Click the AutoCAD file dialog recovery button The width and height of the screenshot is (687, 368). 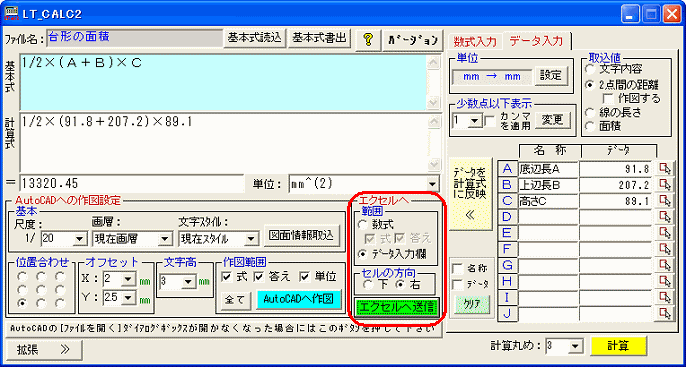(224, 329)
